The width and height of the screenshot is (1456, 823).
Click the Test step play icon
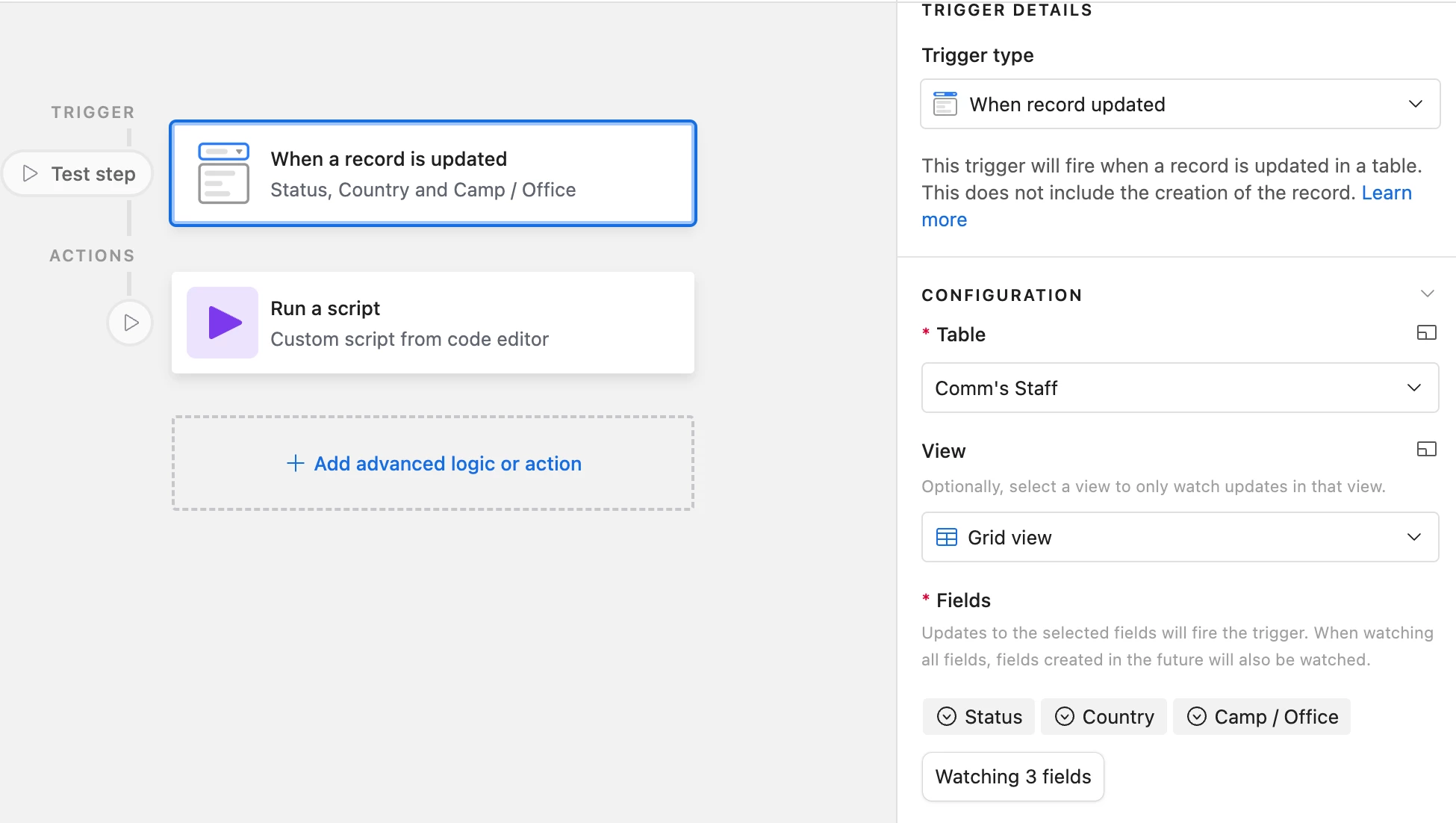point(31,173)
